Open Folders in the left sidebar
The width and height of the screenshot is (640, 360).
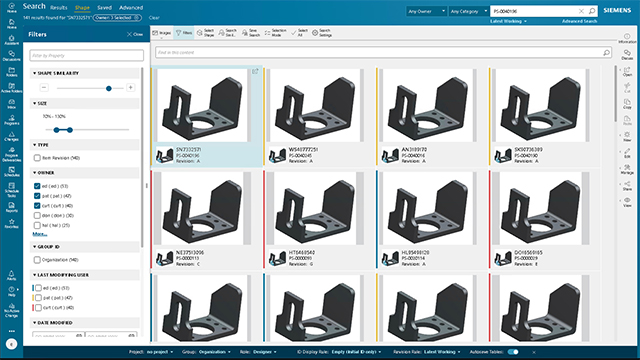click(x=11, y=72)
